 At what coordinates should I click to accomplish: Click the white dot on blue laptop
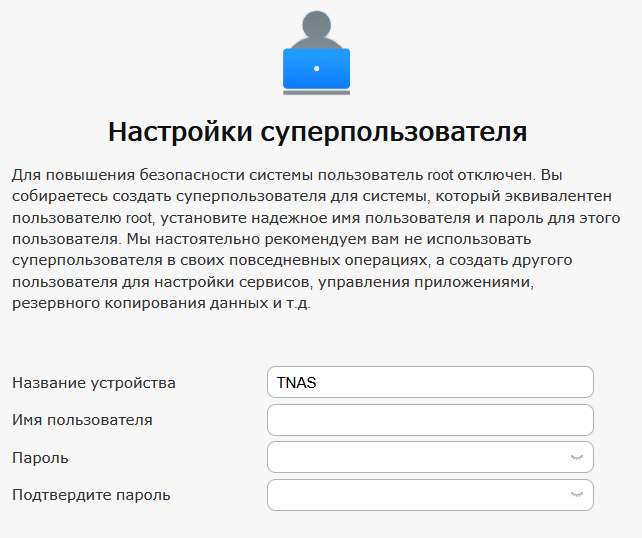pos(316,68)
